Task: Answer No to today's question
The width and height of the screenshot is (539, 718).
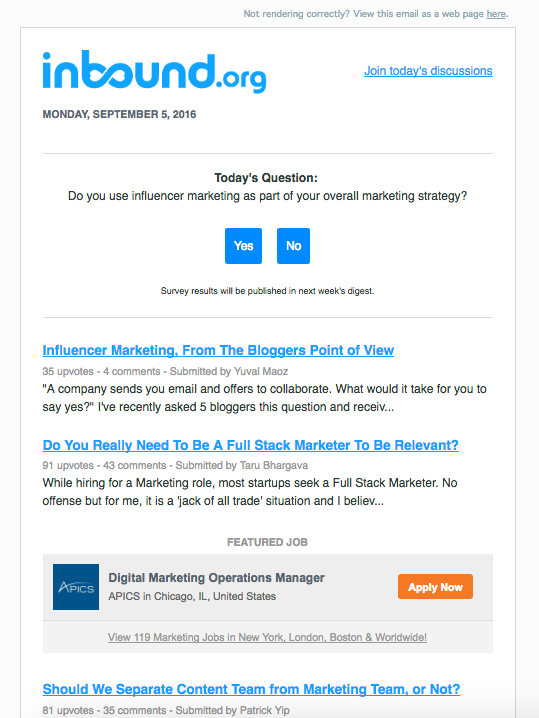Action: pyautogui.click(x=294, y=246)
